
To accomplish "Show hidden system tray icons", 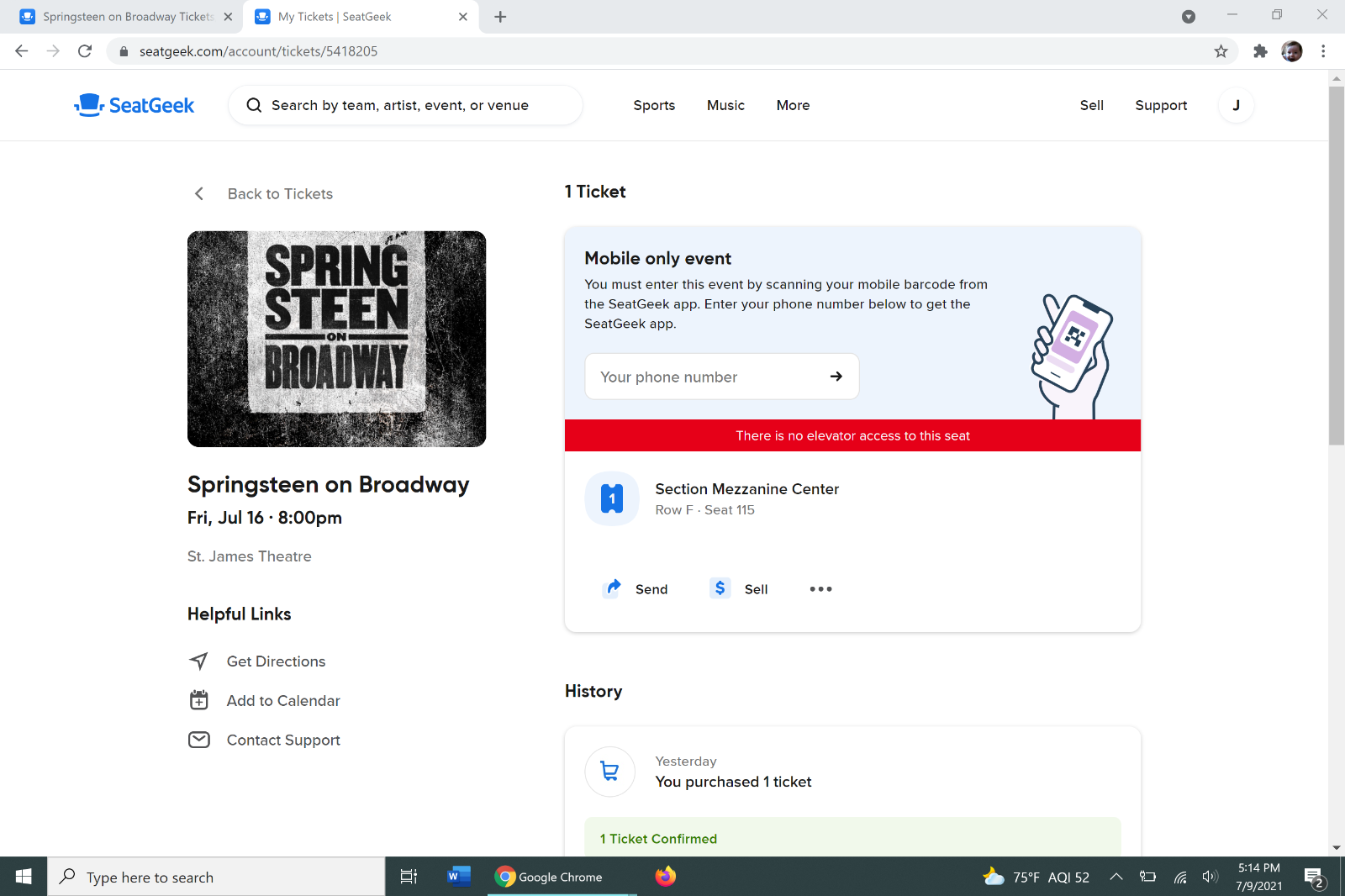I will point(1116,877).
